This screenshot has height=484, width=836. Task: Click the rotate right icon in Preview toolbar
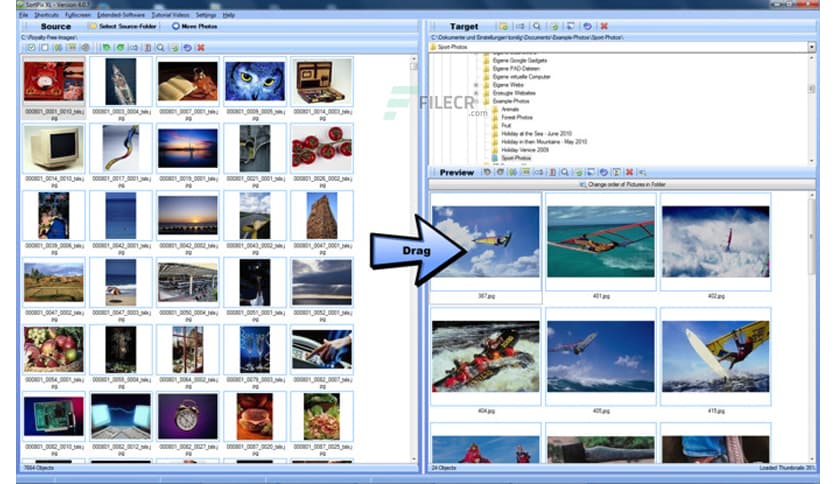(x=500, y=172)
